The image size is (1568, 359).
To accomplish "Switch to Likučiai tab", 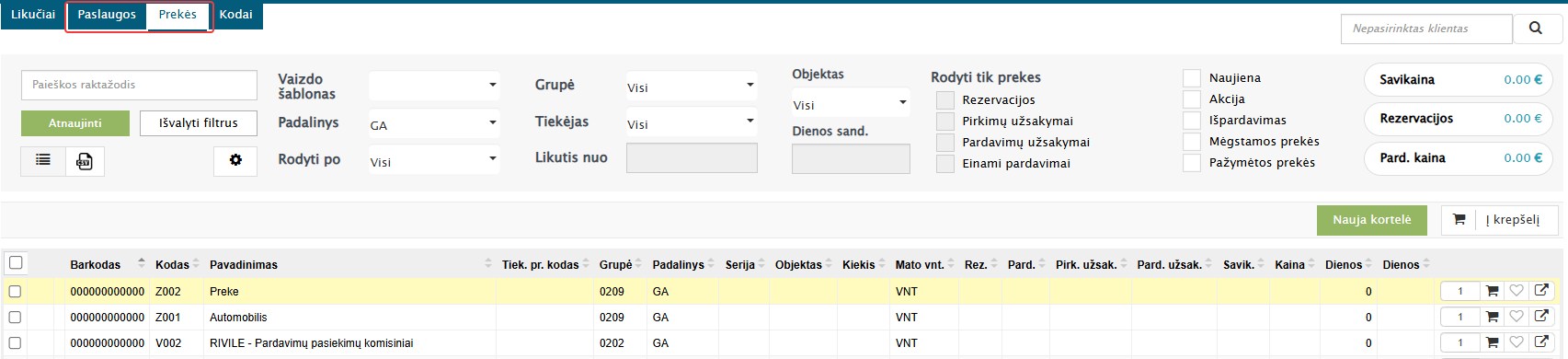I will tap(33, 15).
